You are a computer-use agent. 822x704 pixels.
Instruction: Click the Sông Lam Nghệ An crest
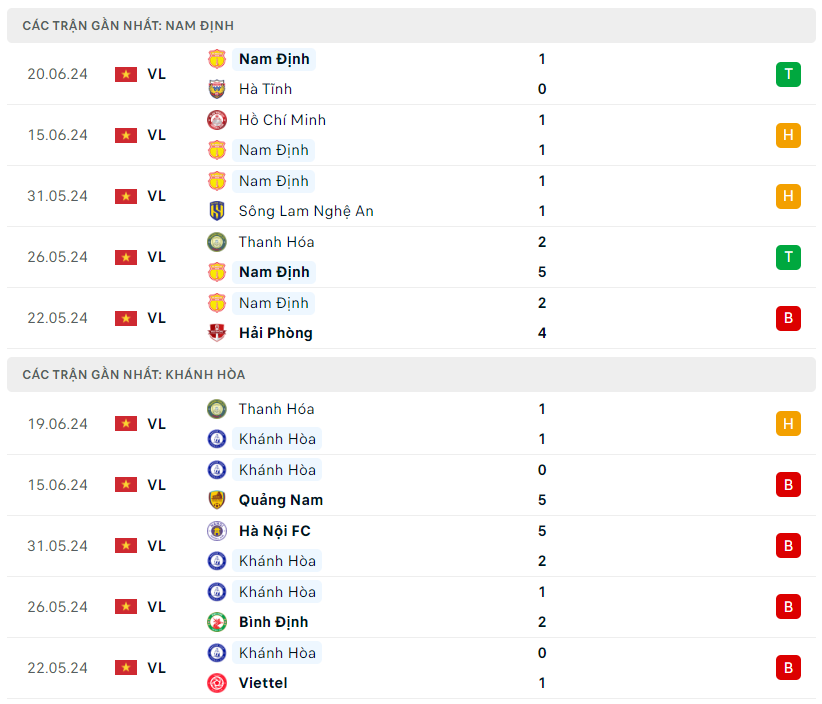click(x=217, y=211)
